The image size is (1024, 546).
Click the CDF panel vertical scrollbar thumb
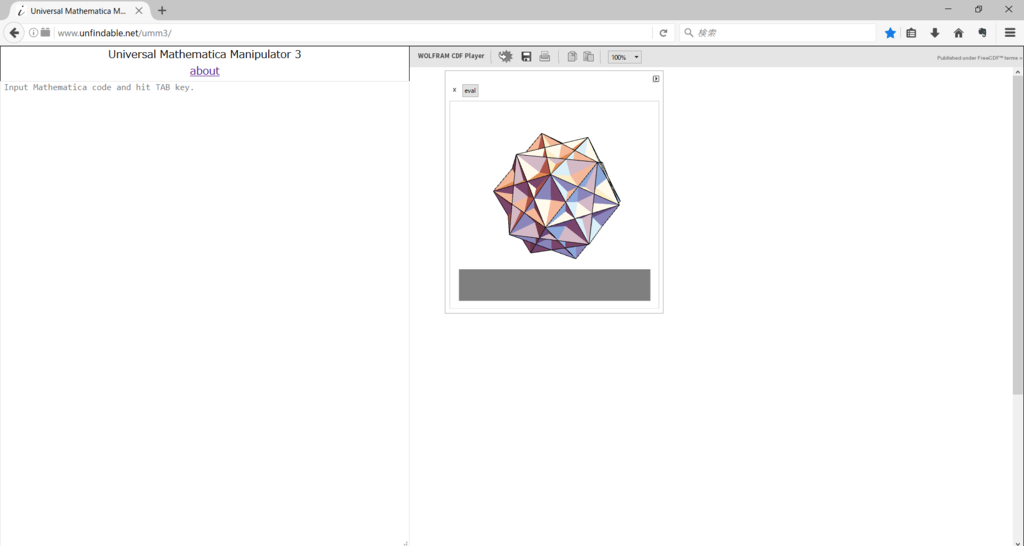pyautogui.click(x=1018, y=235)
